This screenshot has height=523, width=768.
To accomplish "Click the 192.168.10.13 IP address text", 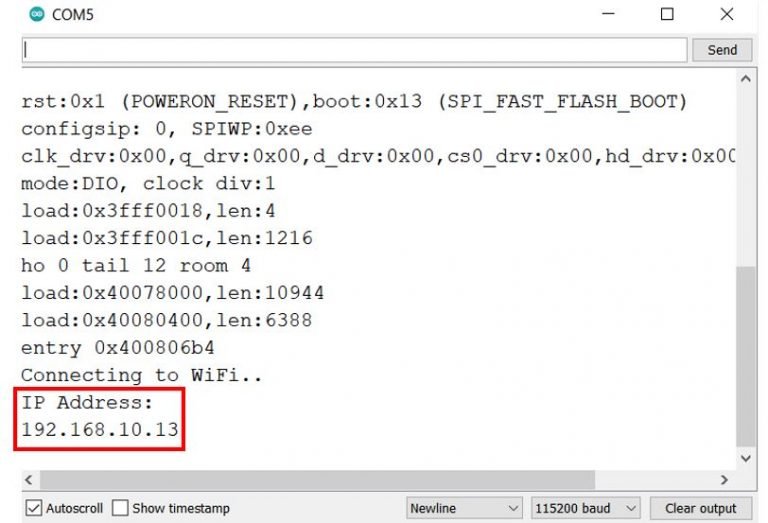I will (x=100, y=430).
